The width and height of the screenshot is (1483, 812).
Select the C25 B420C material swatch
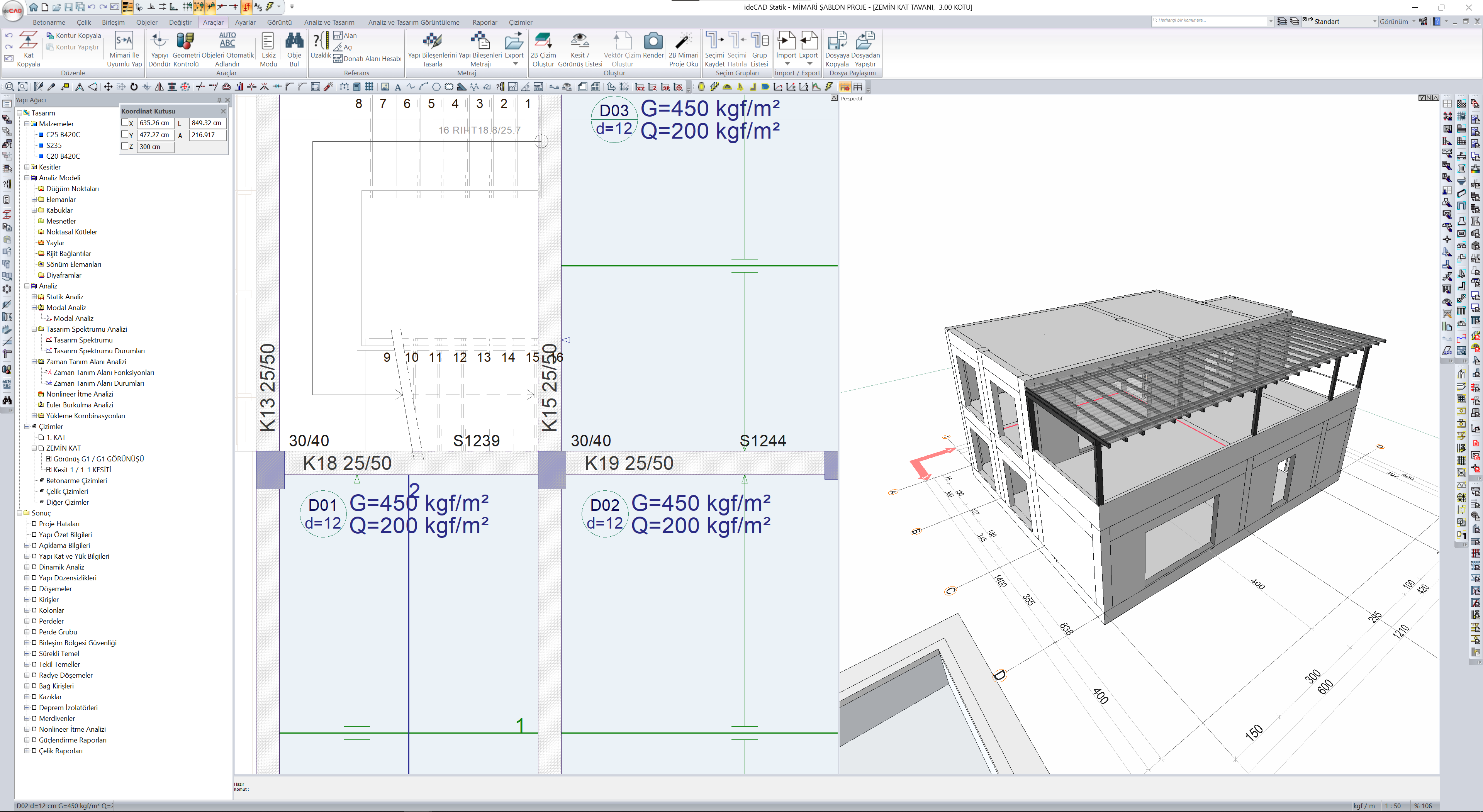point(41,135)
